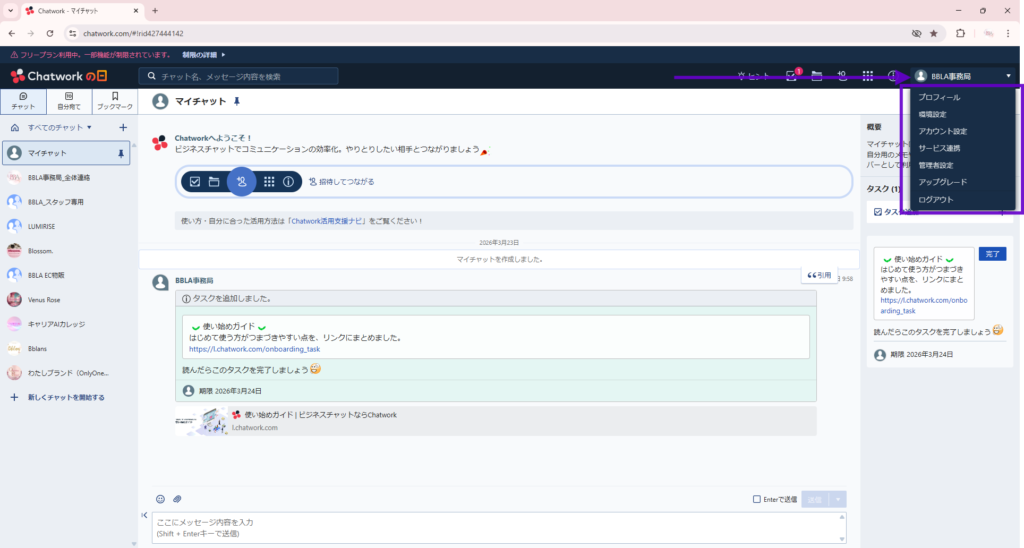The image size is (1024, 548).
Task: Enable the Enterで送信 checkbox
Action: (x=757, y=499)
